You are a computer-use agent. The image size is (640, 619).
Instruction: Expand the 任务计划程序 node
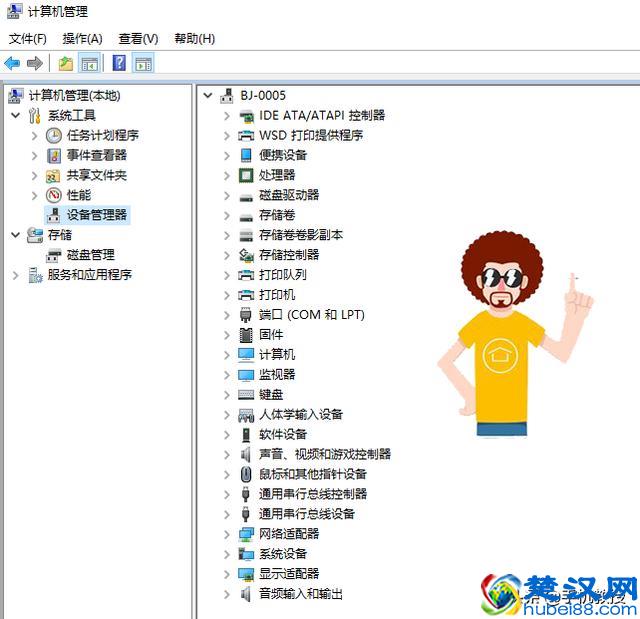point(35,135)
